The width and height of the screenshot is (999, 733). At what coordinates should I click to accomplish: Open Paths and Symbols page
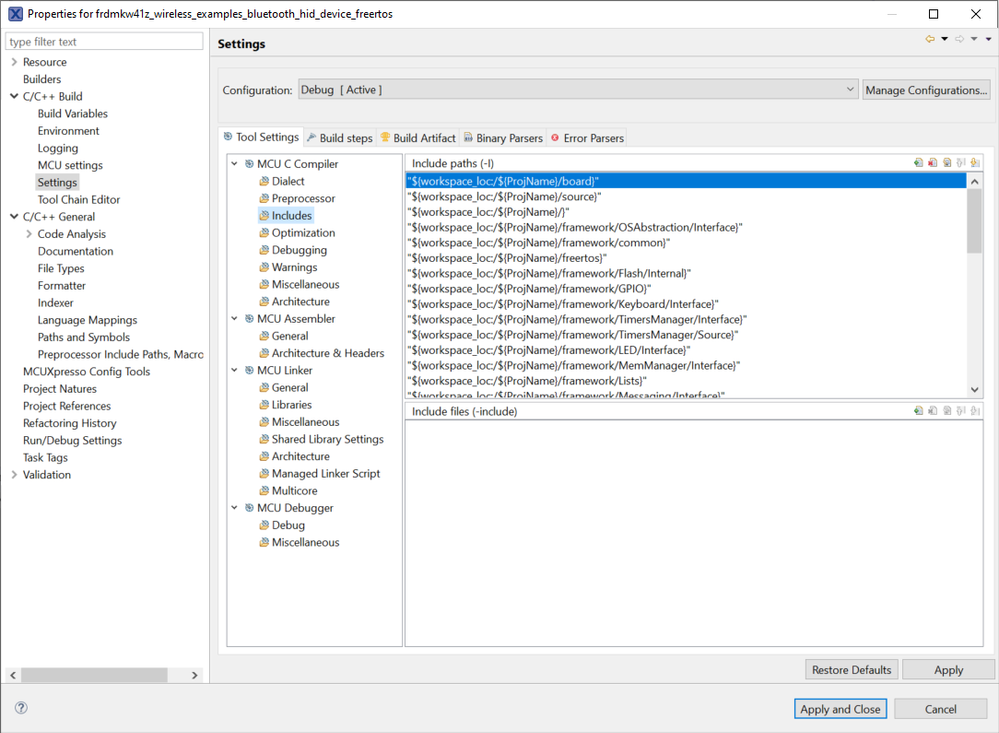pos(83,337)
